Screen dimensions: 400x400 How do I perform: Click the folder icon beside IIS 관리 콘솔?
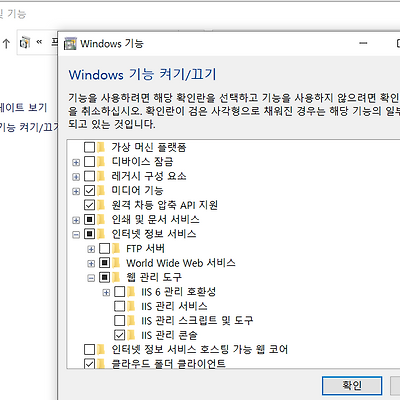coord(131,335)
